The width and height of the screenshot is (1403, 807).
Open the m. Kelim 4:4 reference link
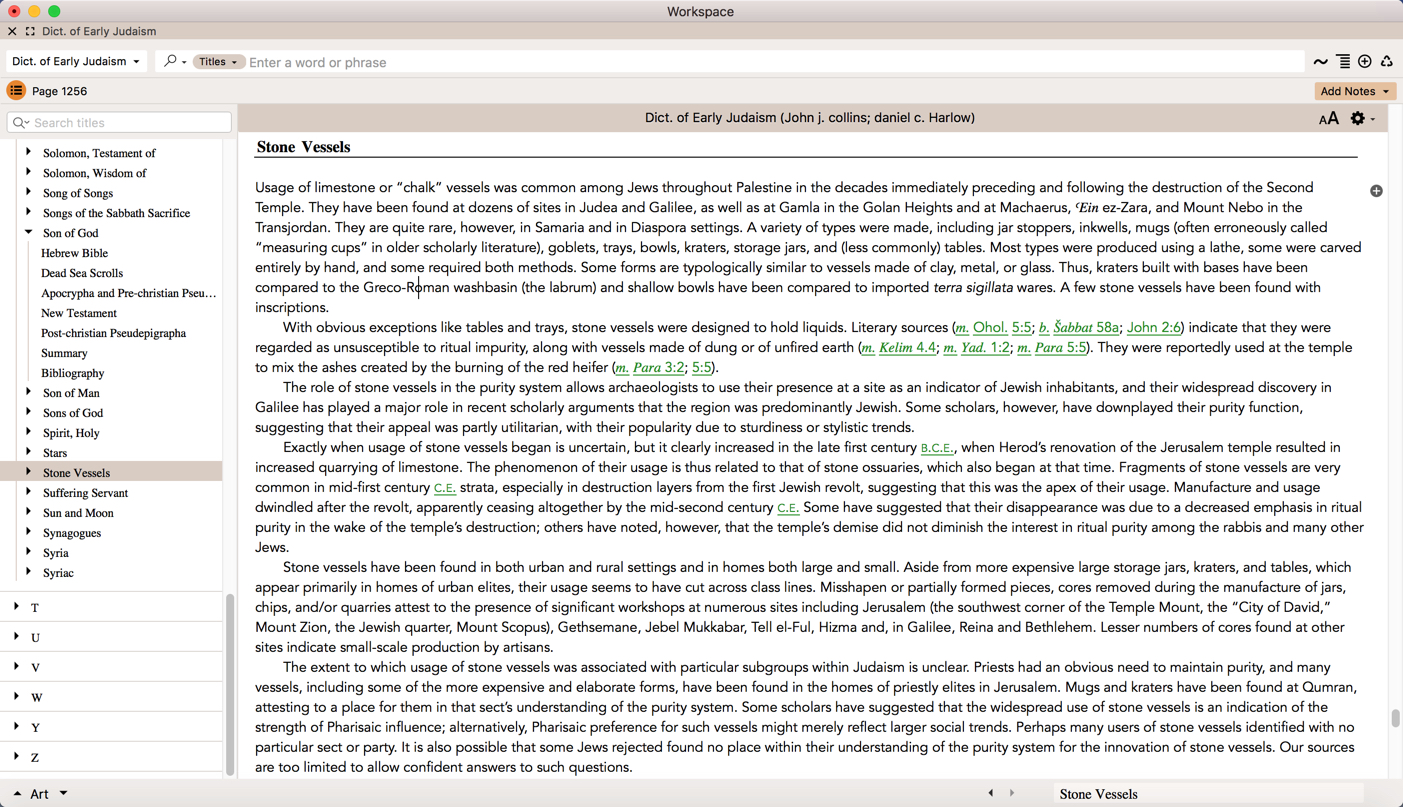click(899, 347)
